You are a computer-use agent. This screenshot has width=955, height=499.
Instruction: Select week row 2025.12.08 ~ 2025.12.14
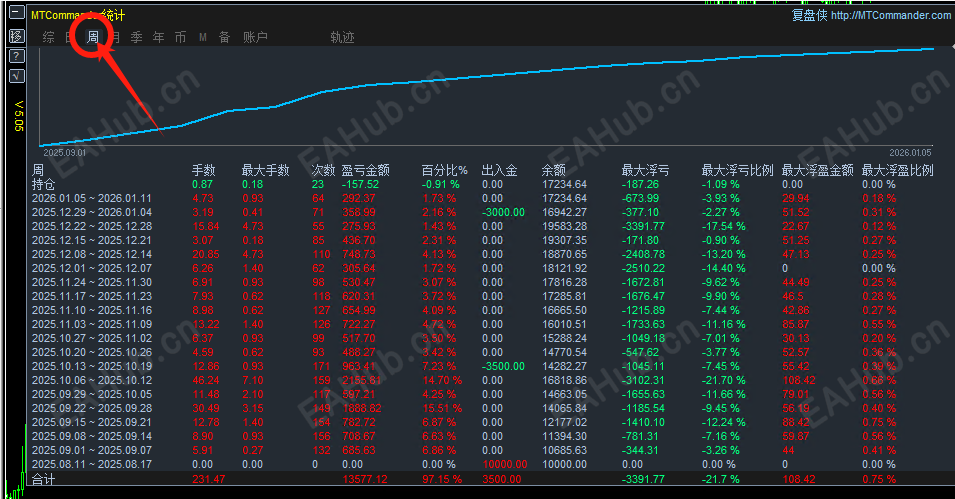click(x=92, y=254)
